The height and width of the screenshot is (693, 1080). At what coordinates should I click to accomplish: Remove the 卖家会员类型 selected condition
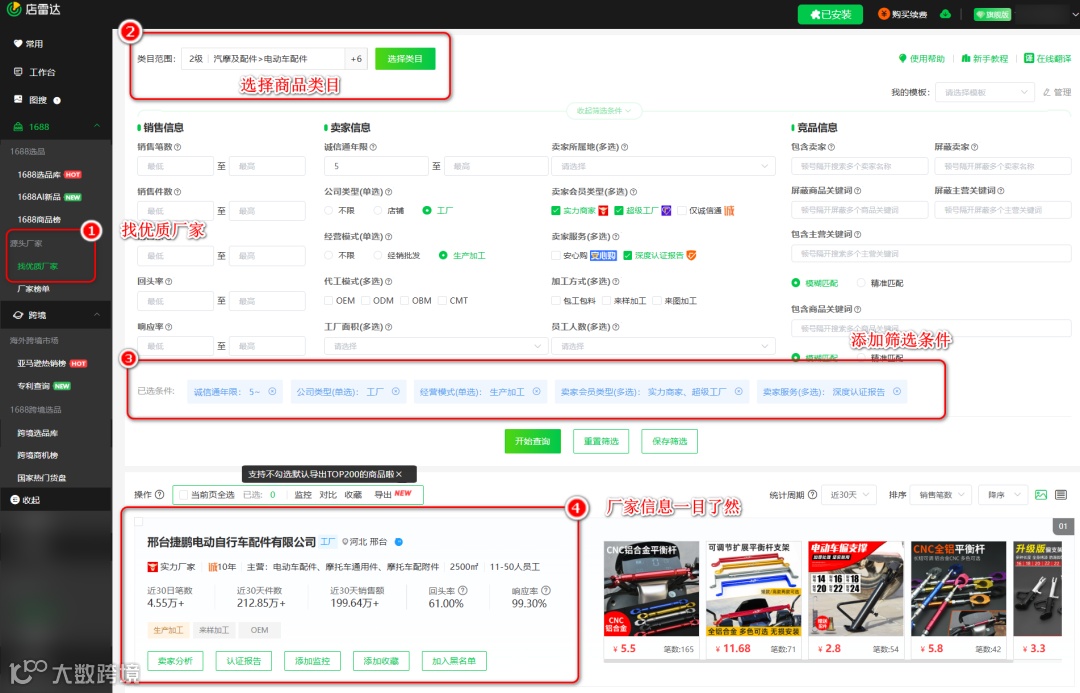tap(738, 391)
